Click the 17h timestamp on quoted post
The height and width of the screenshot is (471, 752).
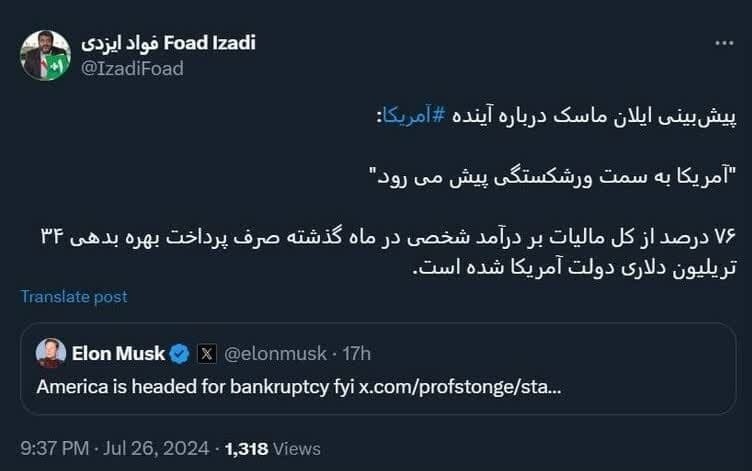tap(355, 353)
